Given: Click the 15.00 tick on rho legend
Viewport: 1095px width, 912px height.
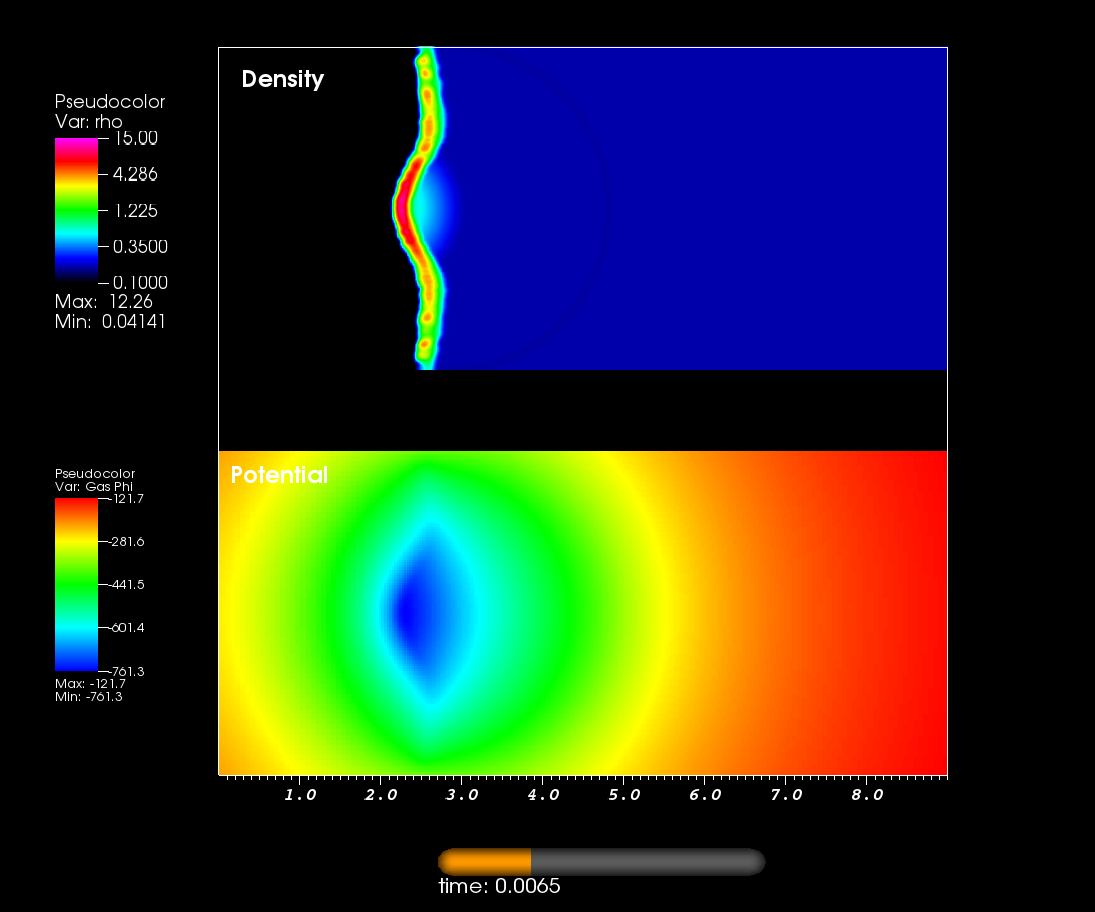Looking at the screenshot, I should [135, 138].
